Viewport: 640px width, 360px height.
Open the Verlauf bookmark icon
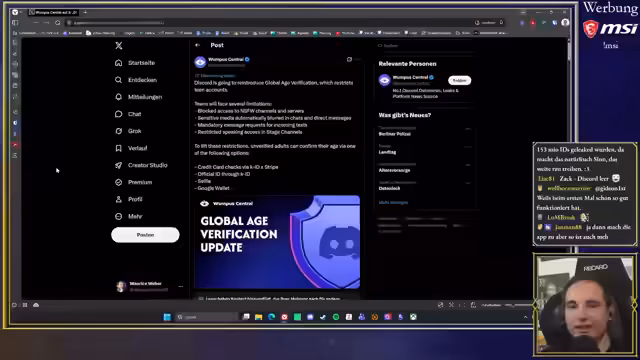click(x=118, y=148)
